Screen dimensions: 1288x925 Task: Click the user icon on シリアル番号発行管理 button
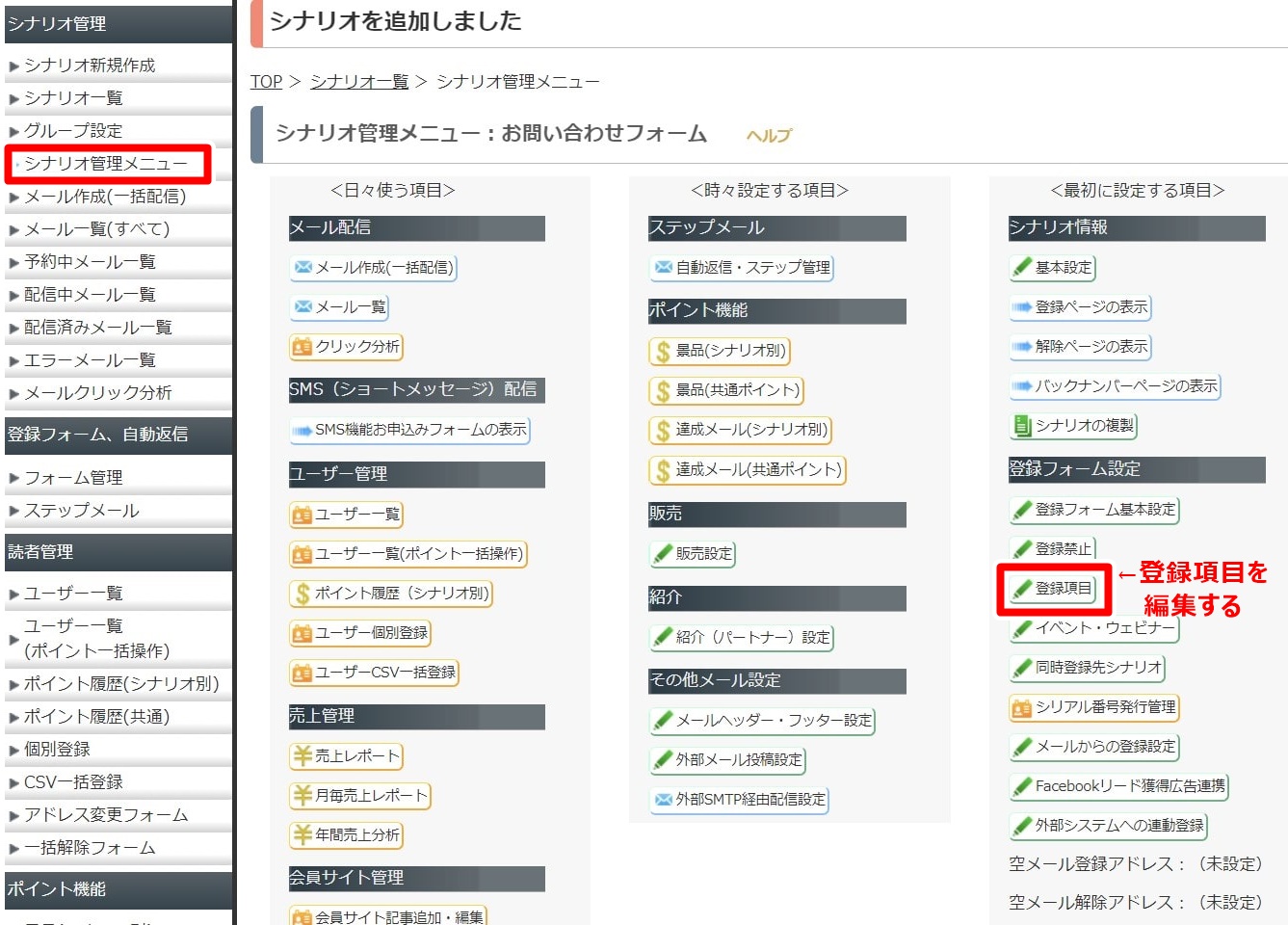pos(1022,707)
